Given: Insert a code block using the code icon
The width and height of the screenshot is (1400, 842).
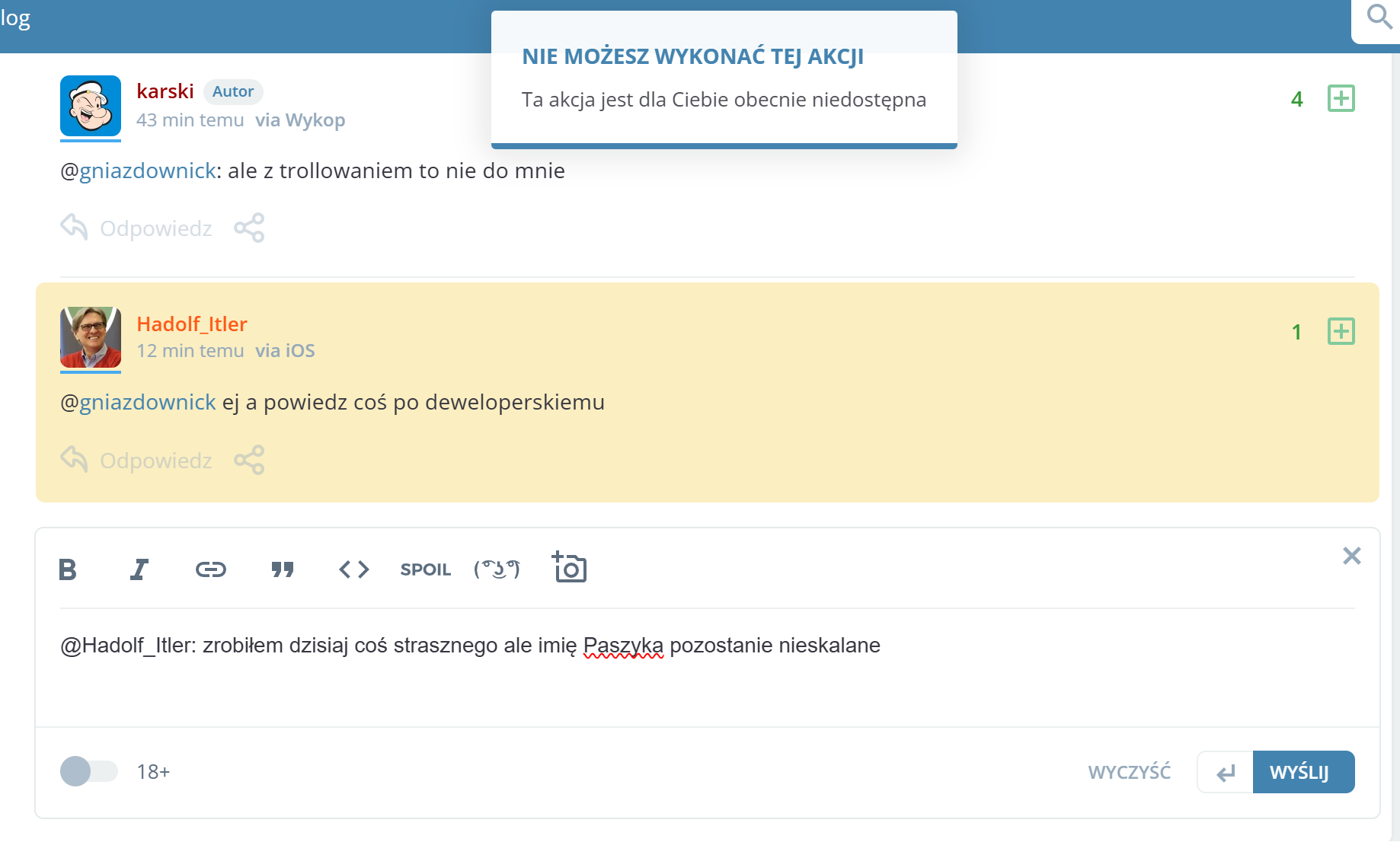Looking at the screenshot, I should (354, 569).
